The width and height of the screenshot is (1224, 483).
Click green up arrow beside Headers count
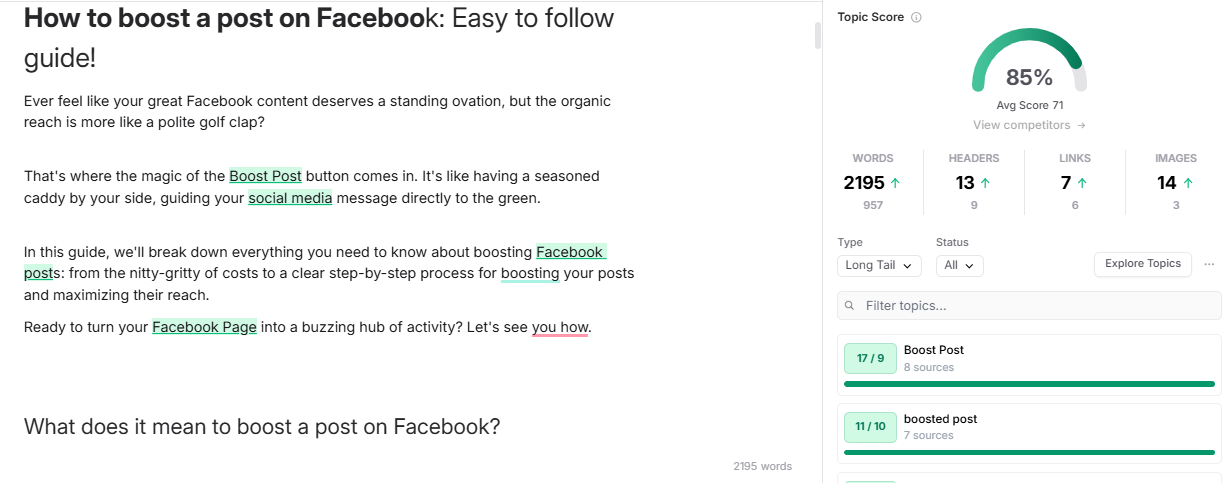pos(985,183)
